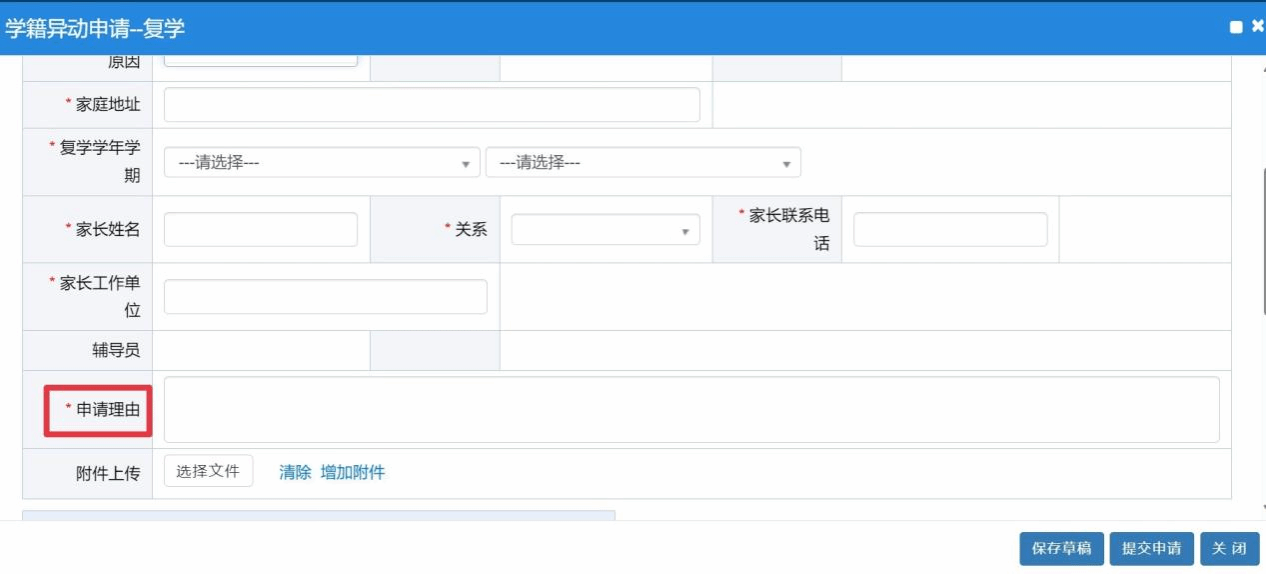The image size is (1266, 574).
Task: Select the 家长工作单位 text field
Action: (x=325, y=297)
